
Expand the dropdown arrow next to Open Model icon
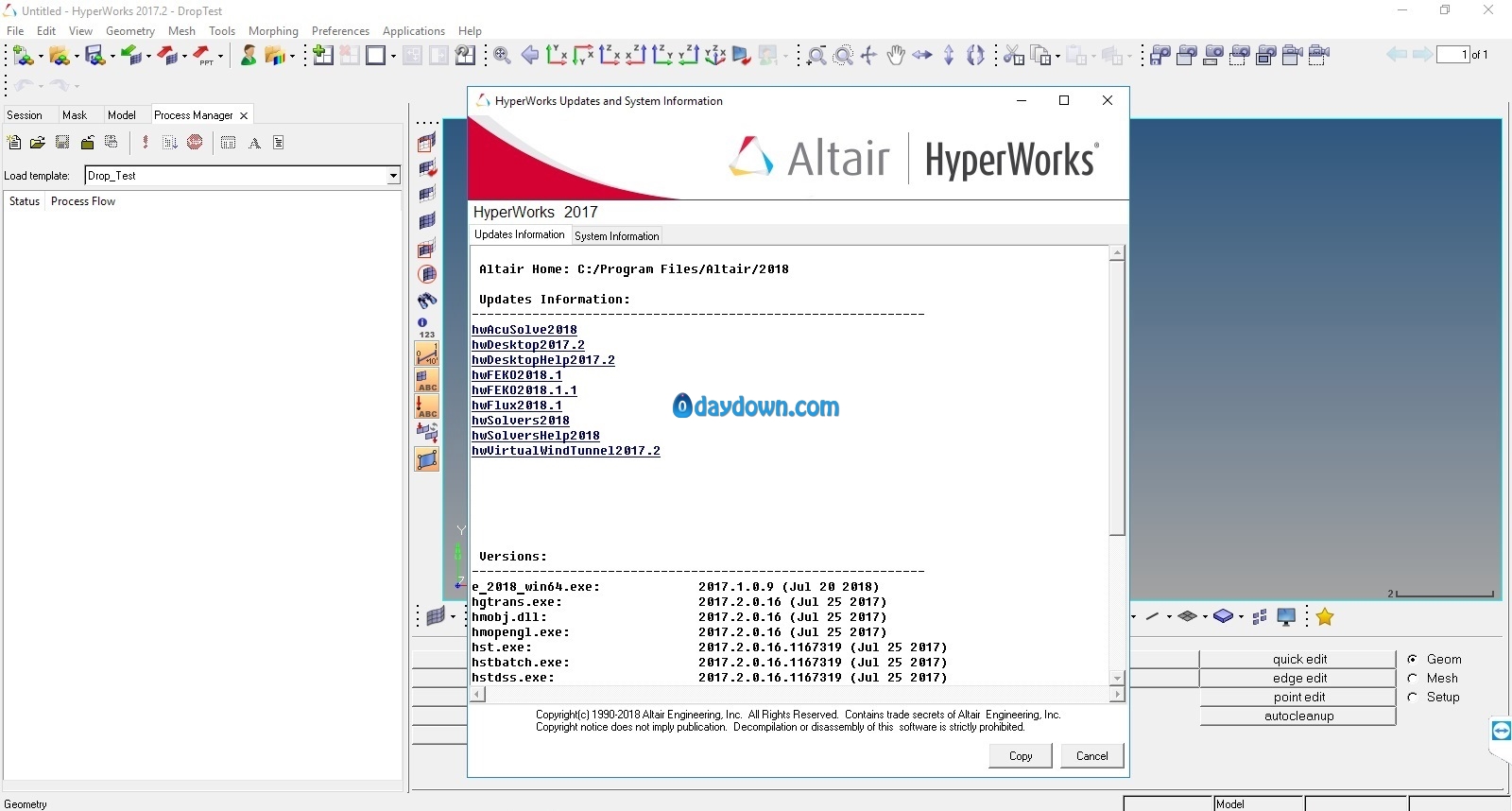[77, 57]
